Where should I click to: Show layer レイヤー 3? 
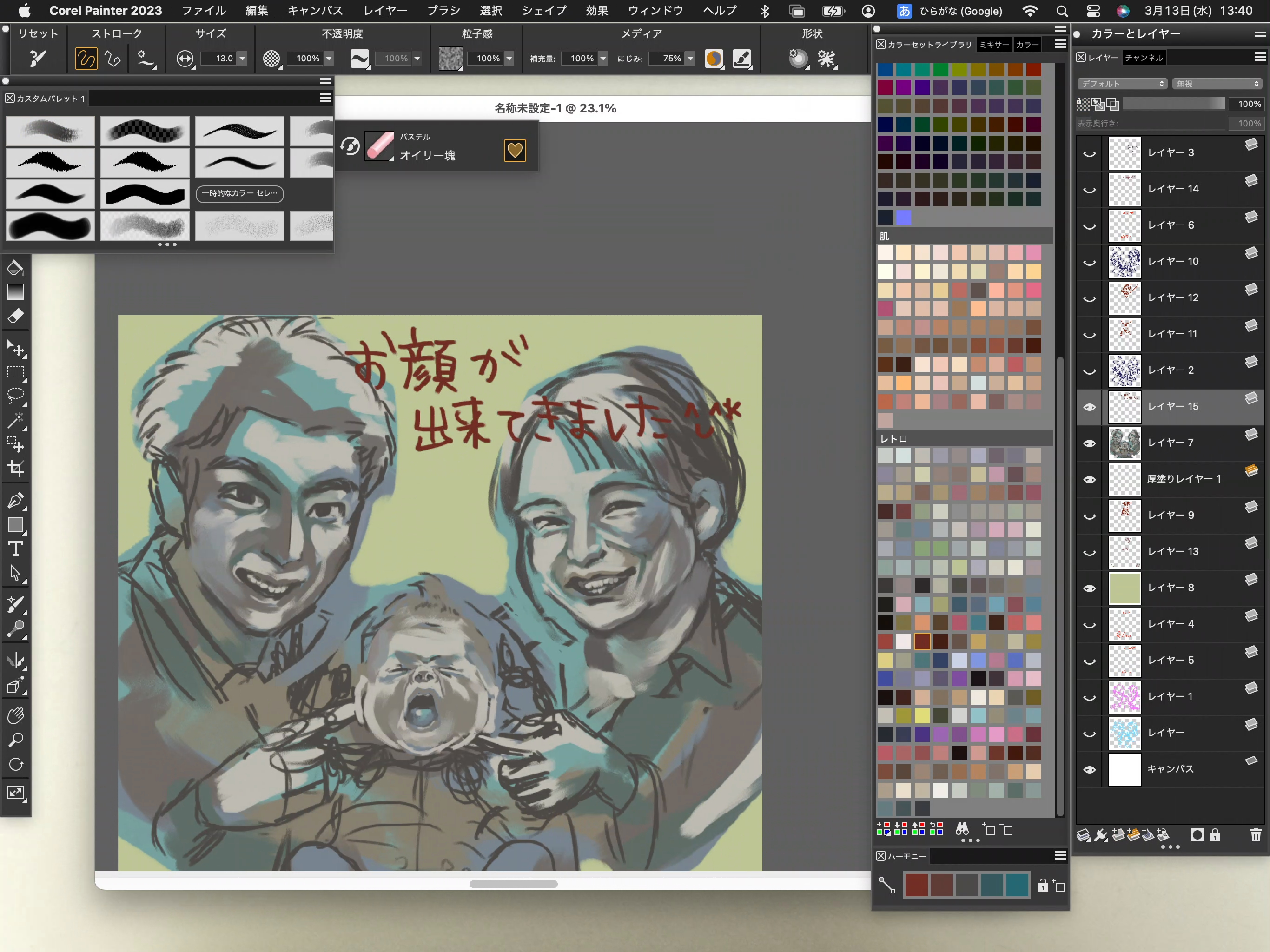(1089, 153)
